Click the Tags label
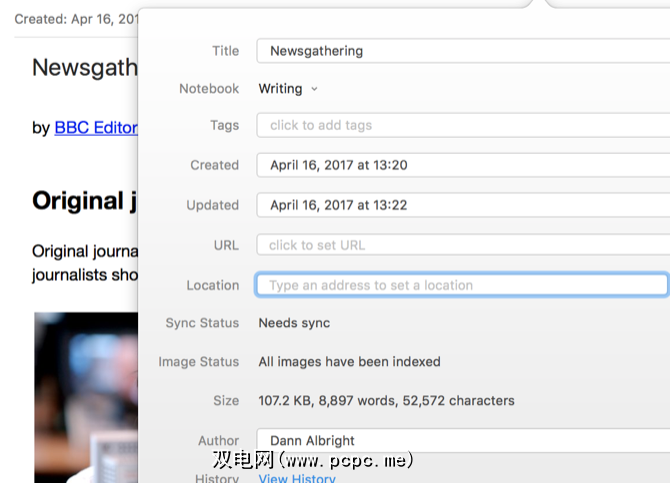This screenshot has height=483, width=670. click(x=224, y=126)
